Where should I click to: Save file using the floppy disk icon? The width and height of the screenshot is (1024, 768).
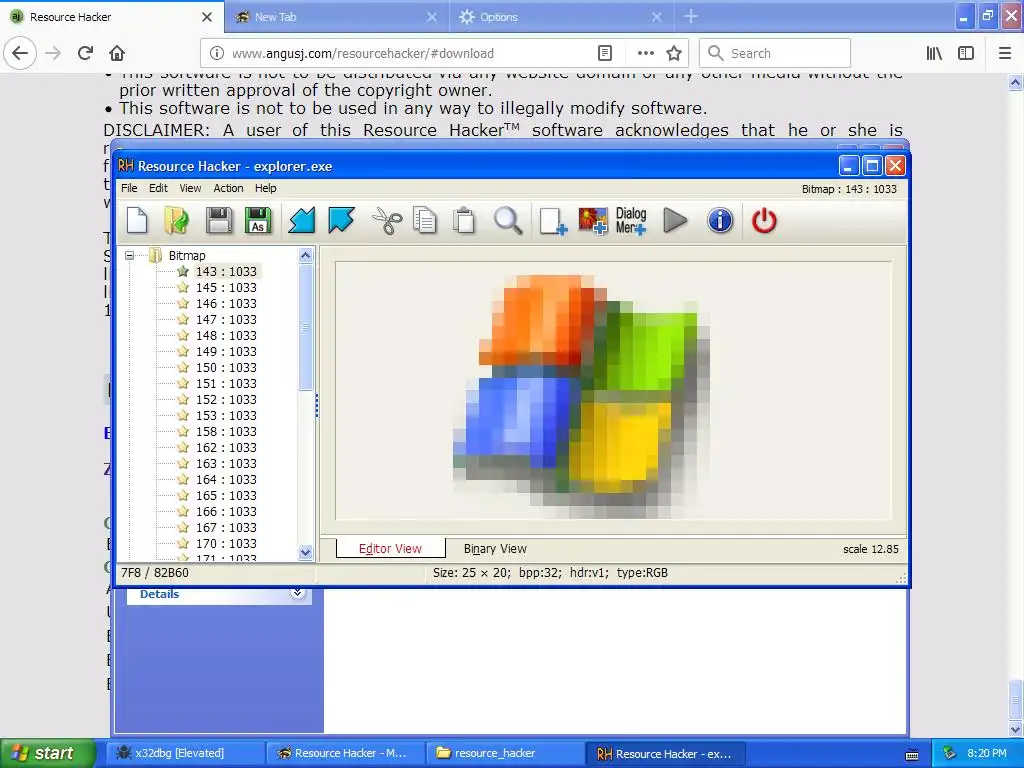pyautogui.click(x=219, y=221)
